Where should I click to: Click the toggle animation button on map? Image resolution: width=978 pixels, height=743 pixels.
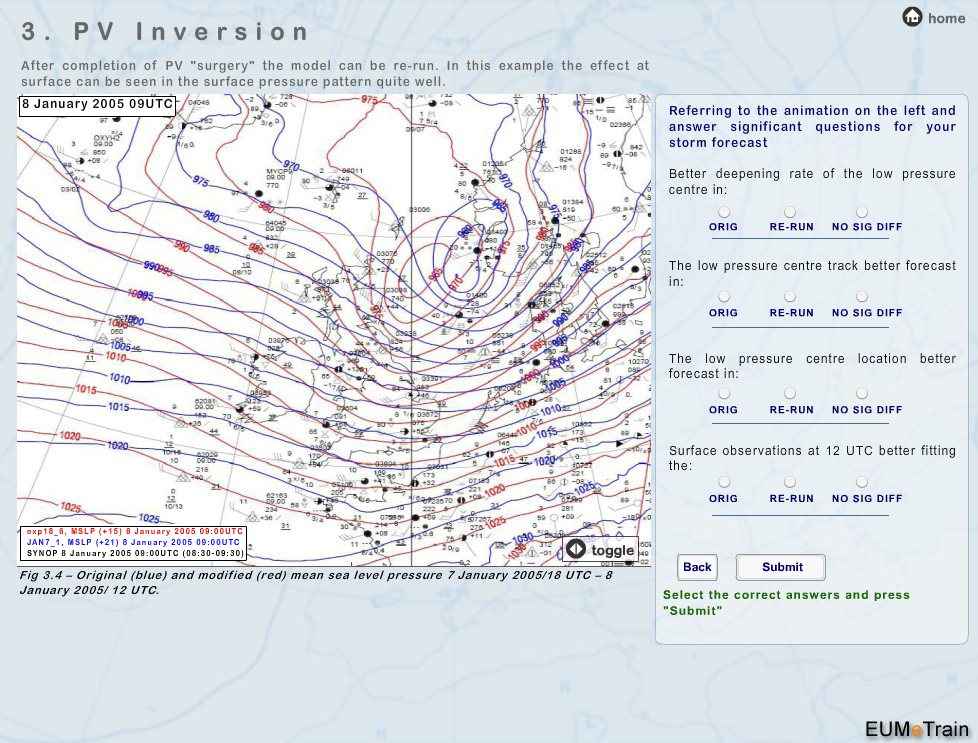point(601,550)
